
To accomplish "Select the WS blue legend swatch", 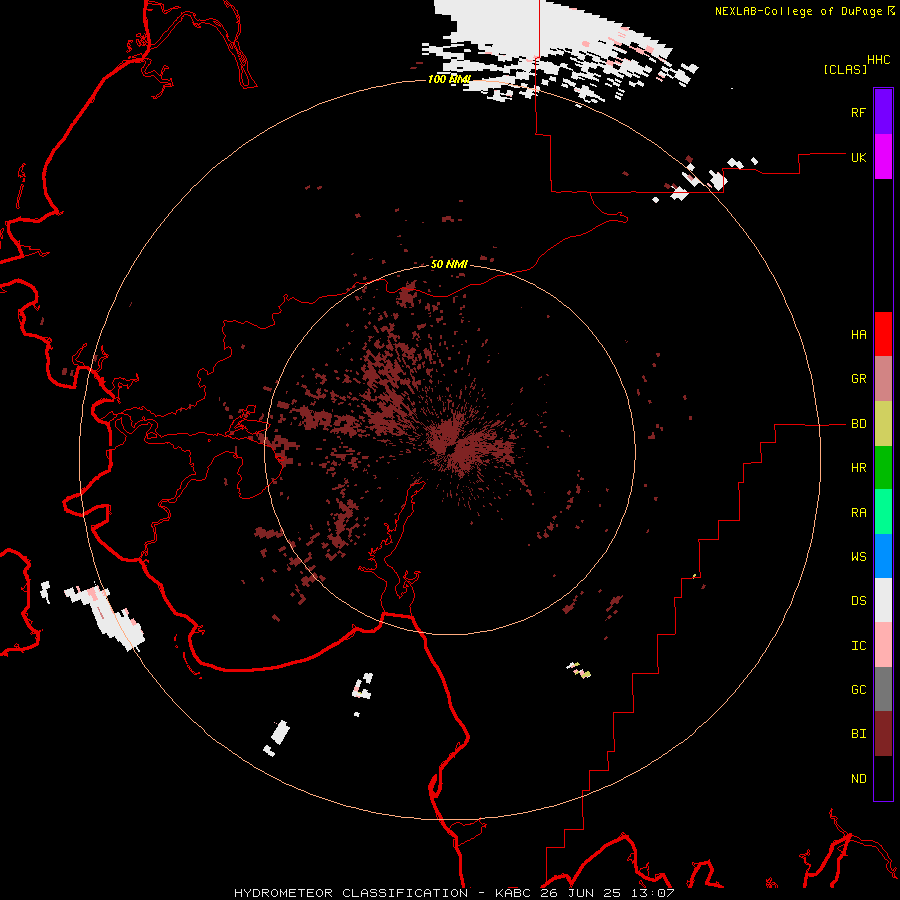I will [x=883, y=556].
